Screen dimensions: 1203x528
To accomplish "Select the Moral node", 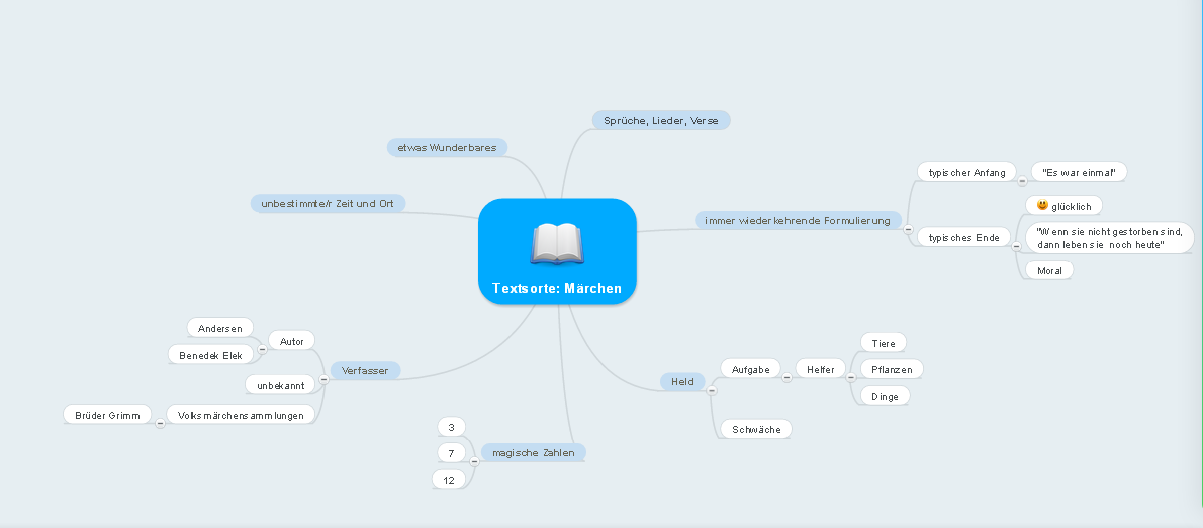I will pos(1049,270).
